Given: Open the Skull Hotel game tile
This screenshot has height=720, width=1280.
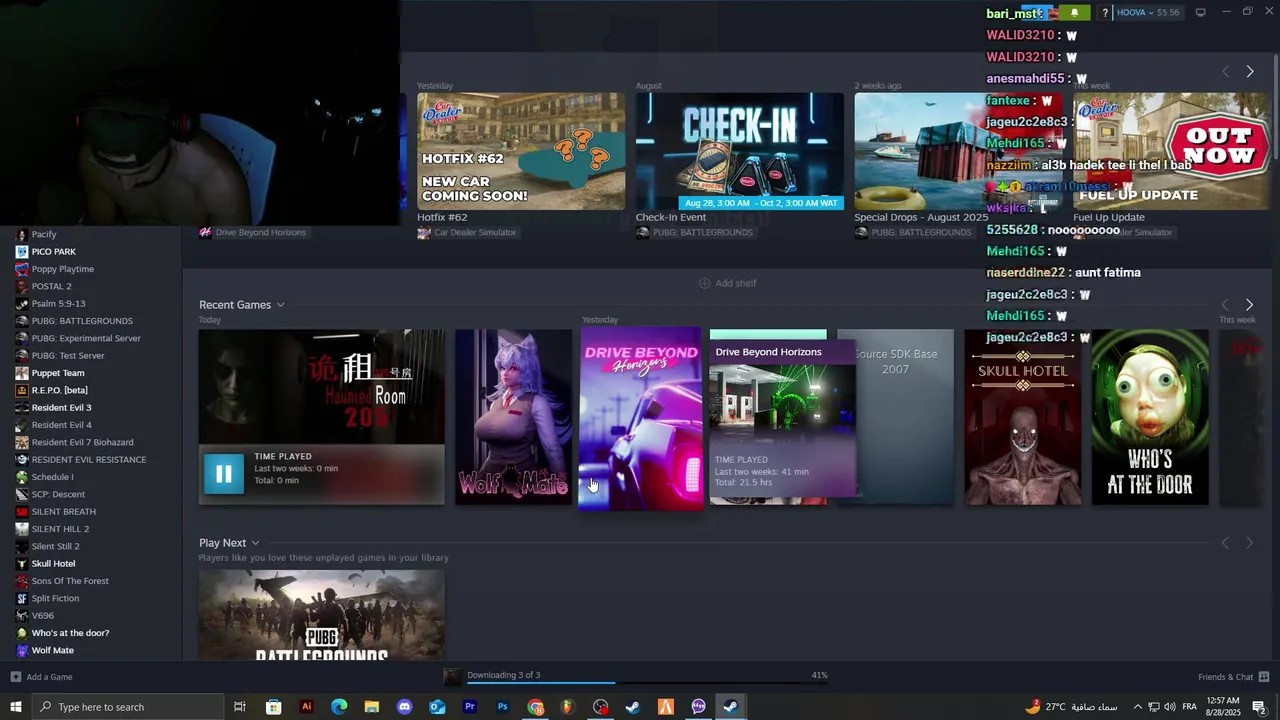Looking at the screenshot, I should tap(1022, 417).
